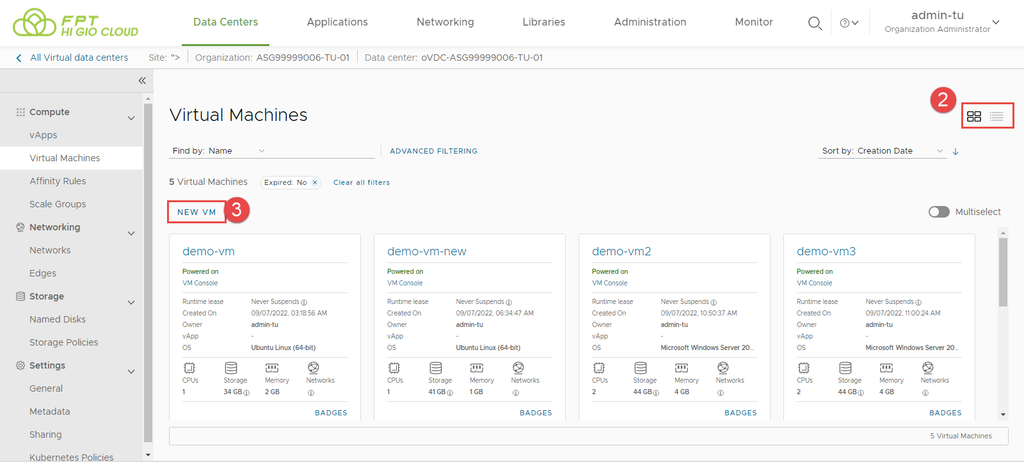
Task: Switch to list view
Action: click(x=997, y=117)
